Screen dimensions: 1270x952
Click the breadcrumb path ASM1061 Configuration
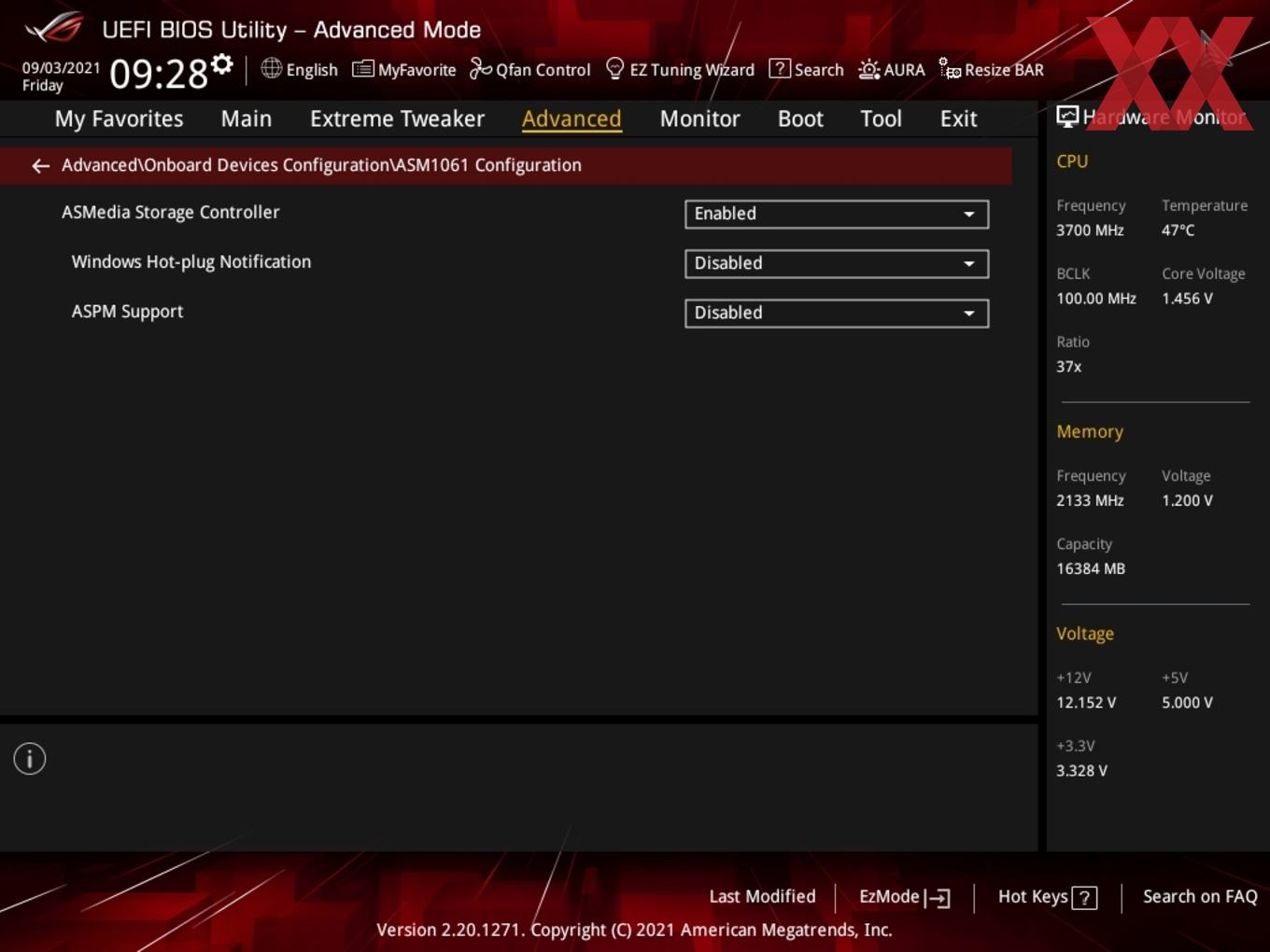pos(488,165)
